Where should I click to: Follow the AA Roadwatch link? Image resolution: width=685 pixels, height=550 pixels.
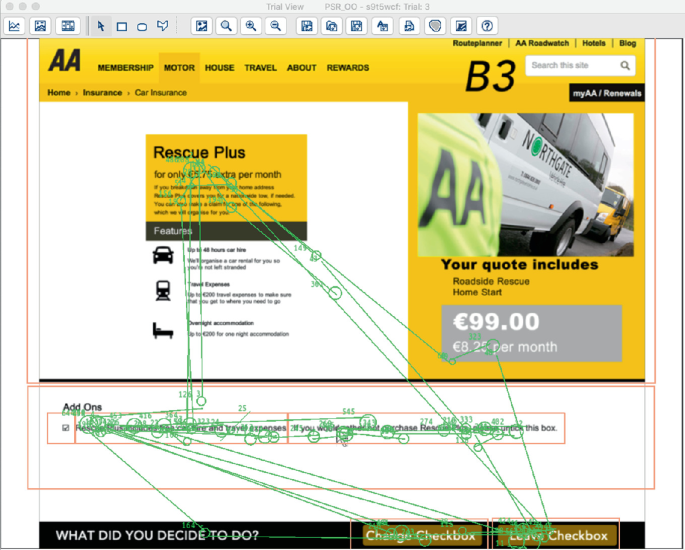pyautogui.click(x=542, y=43)
